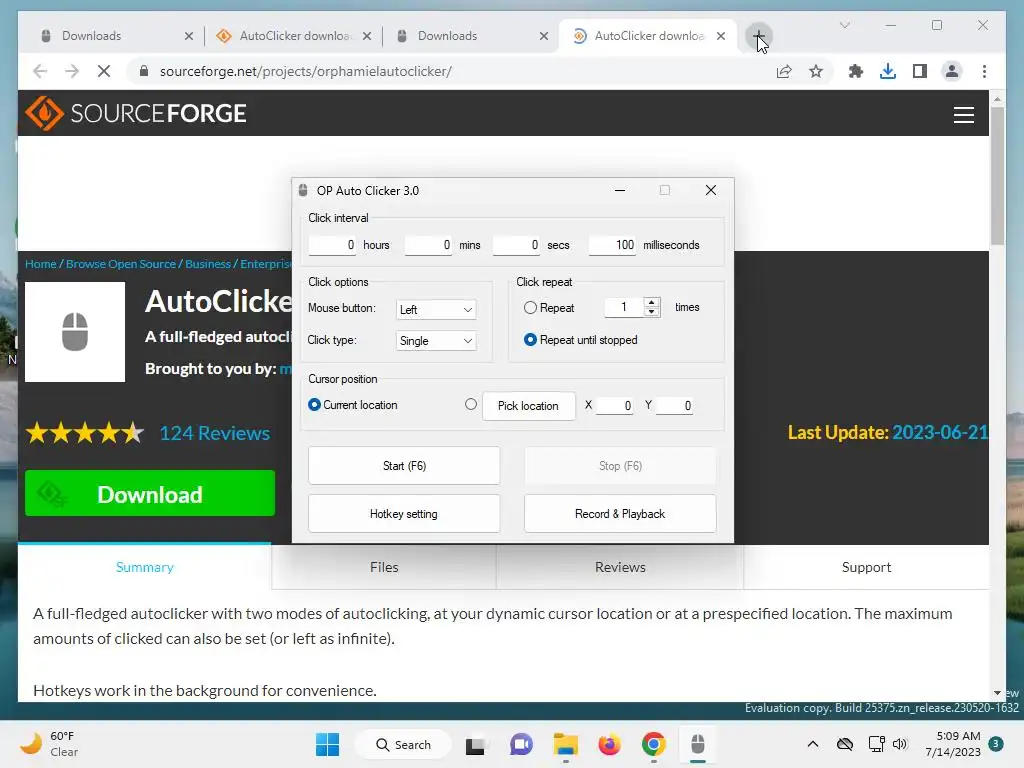Click the mins input field
This screenshot has width=1024, height=768.
[428, 245]
